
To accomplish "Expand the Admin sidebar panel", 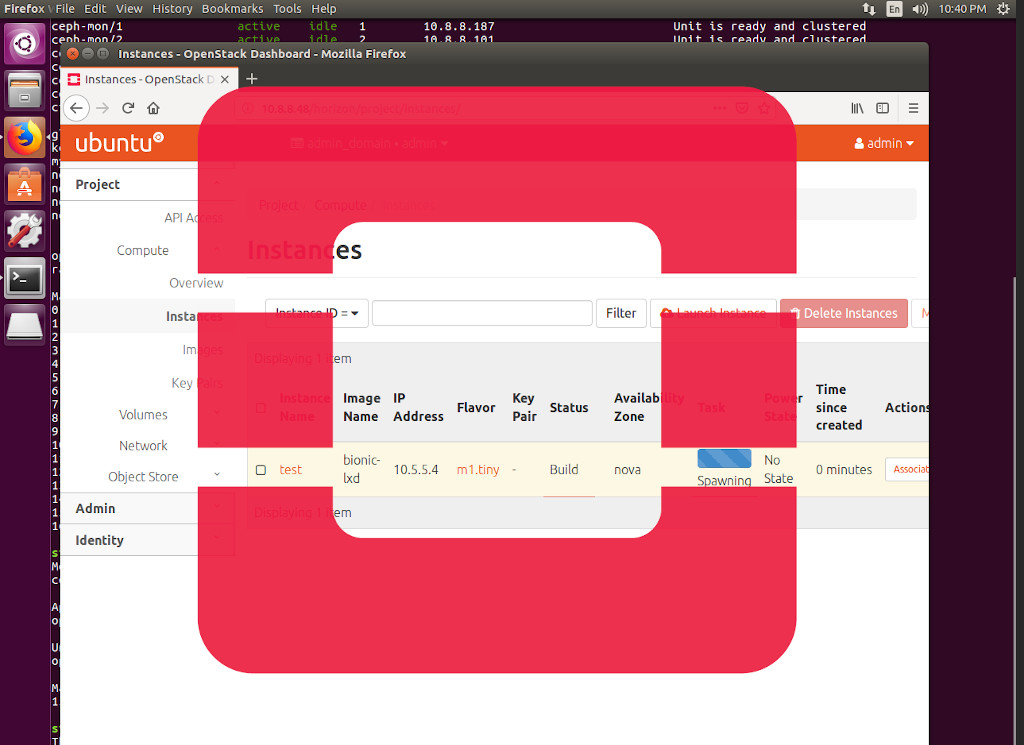I will (147, 508).
